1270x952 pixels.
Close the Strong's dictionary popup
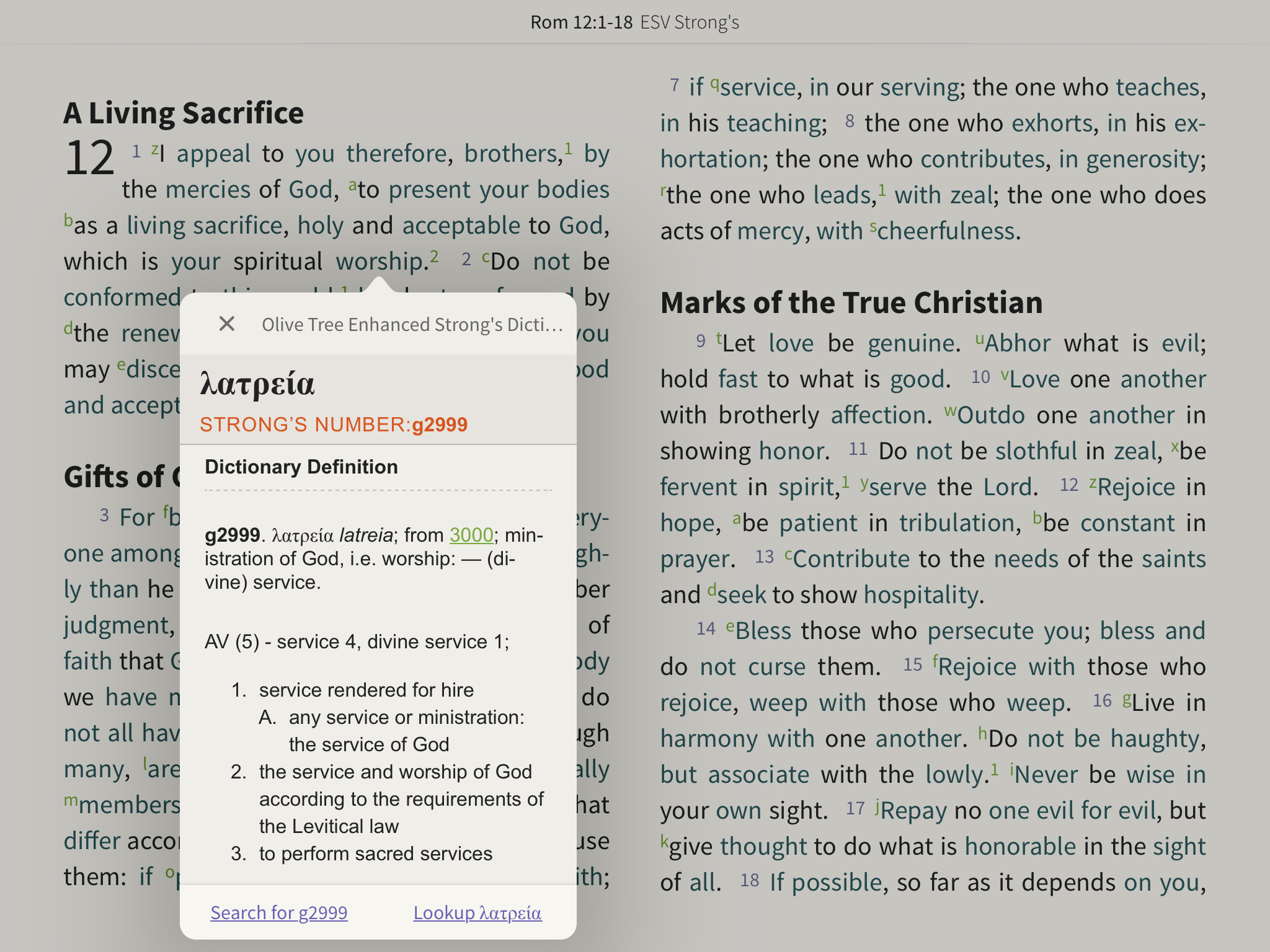(x=227, y=324)
